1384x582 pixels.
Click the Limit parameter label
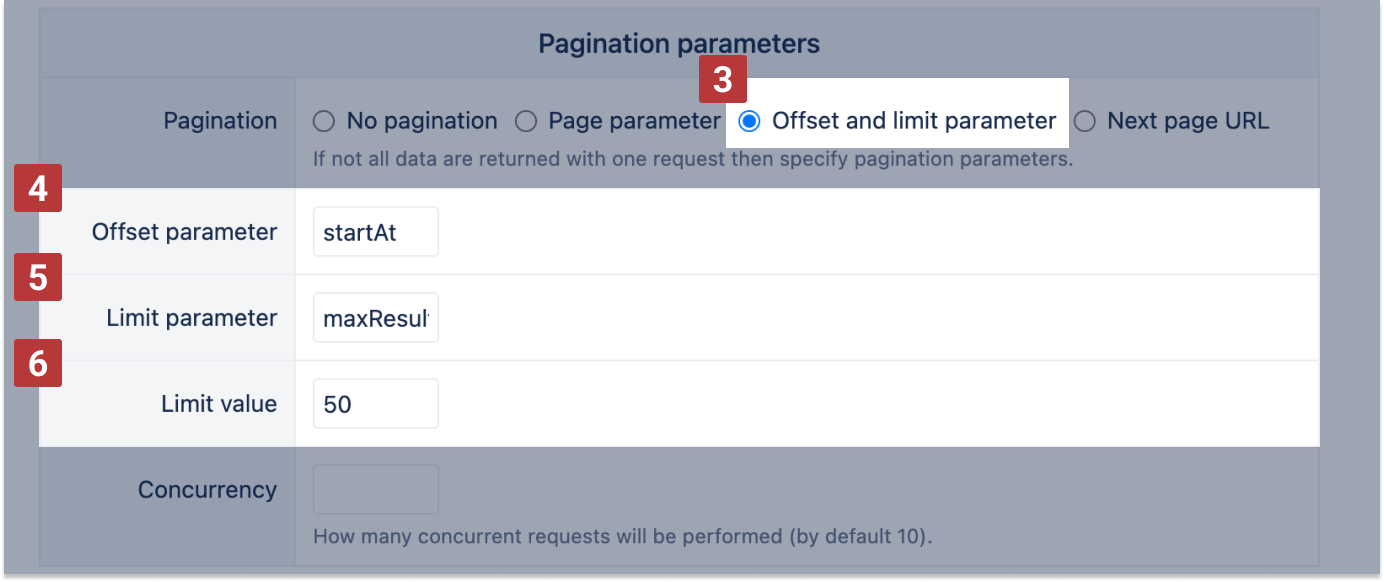click(x=192, y=317)
